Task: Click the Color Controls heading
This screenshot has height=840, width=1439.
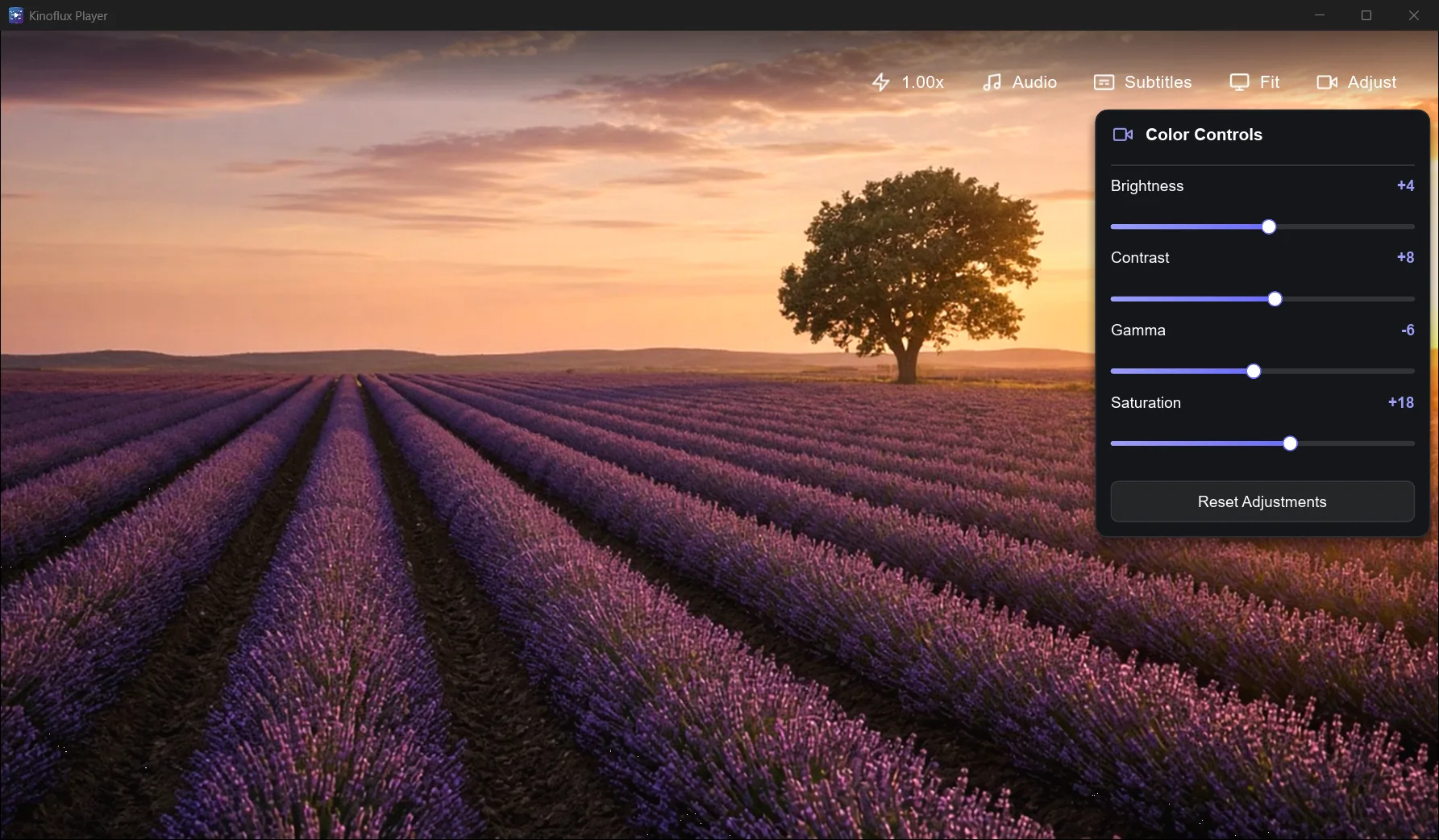Action: tap(1204, 135)
